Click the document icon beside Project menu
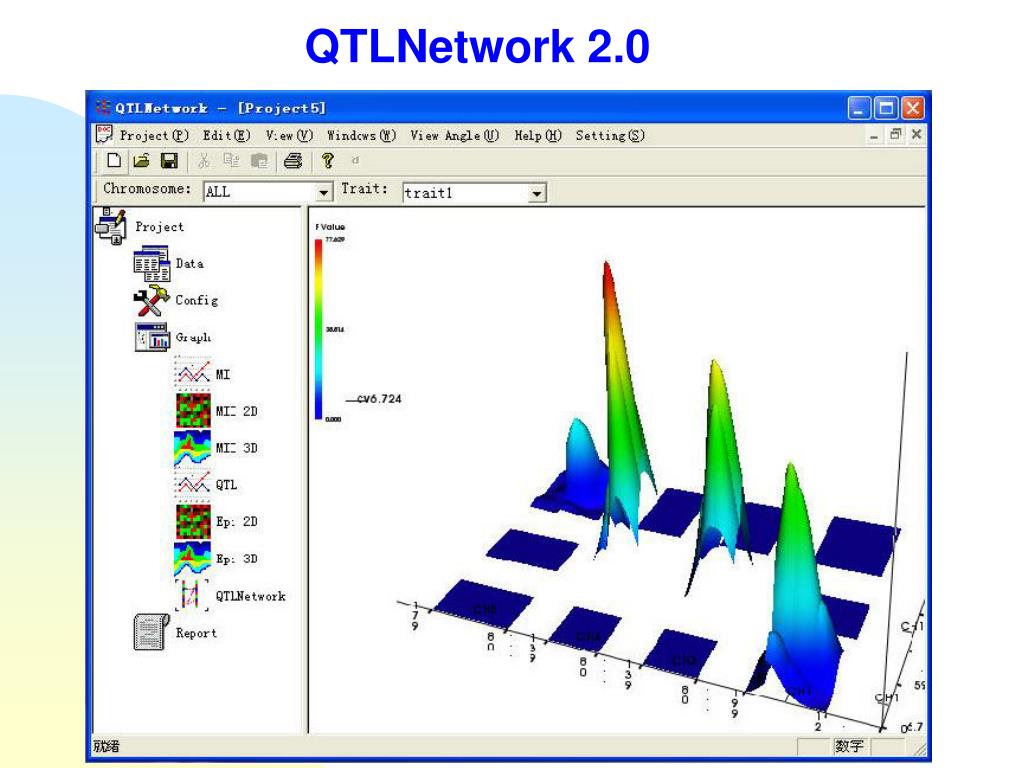Viewport: 1024px width, 768px height. pyautogui.click(x=104, y=135)
